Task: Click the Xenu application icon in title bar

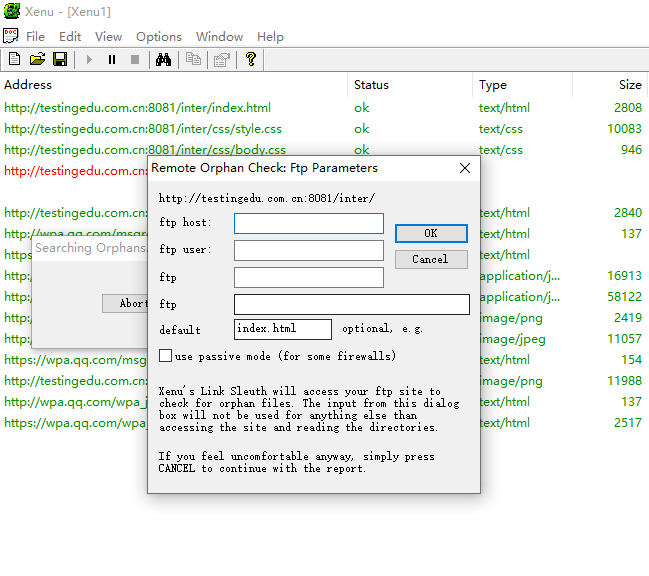Action: pyautogui.click(x=12, y=11)
